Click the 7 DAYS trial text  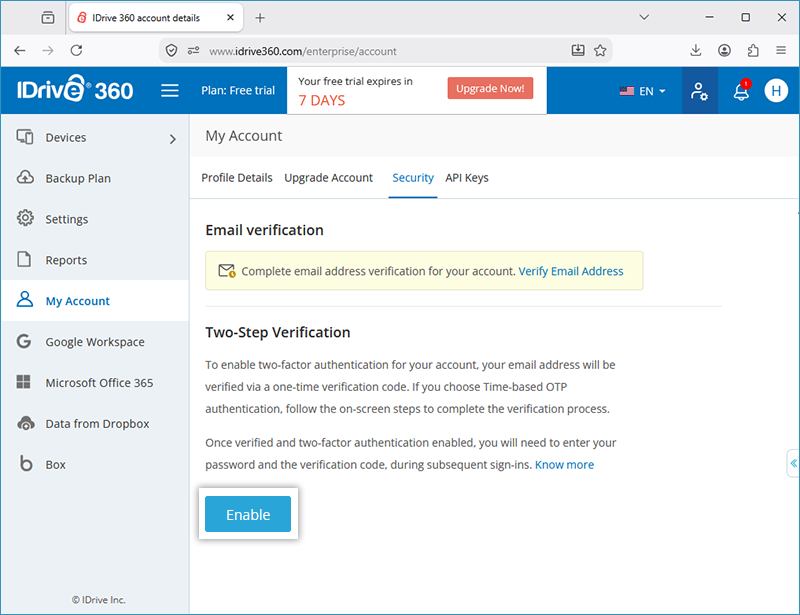pos(321,100)
